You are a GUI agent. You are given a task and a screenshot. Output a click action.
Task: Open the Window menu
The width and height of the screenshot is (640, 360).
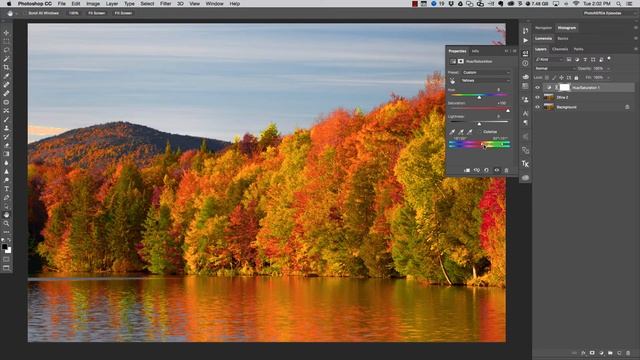214,4
